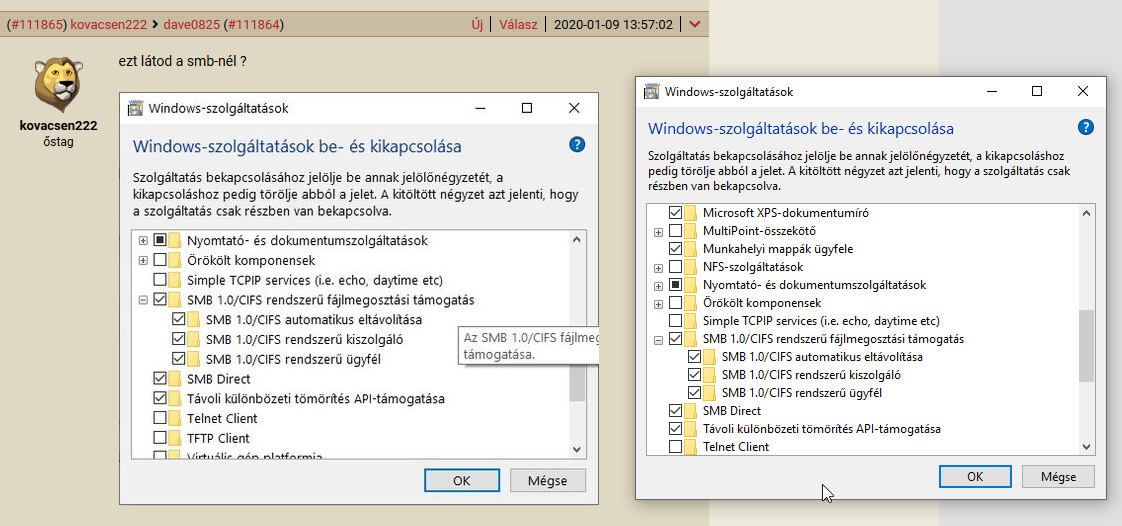The height and width of the screenshot is (526, 1122).
Task: Click scroll-up arrow in left dialog list
Action: (x=577, y=240)
